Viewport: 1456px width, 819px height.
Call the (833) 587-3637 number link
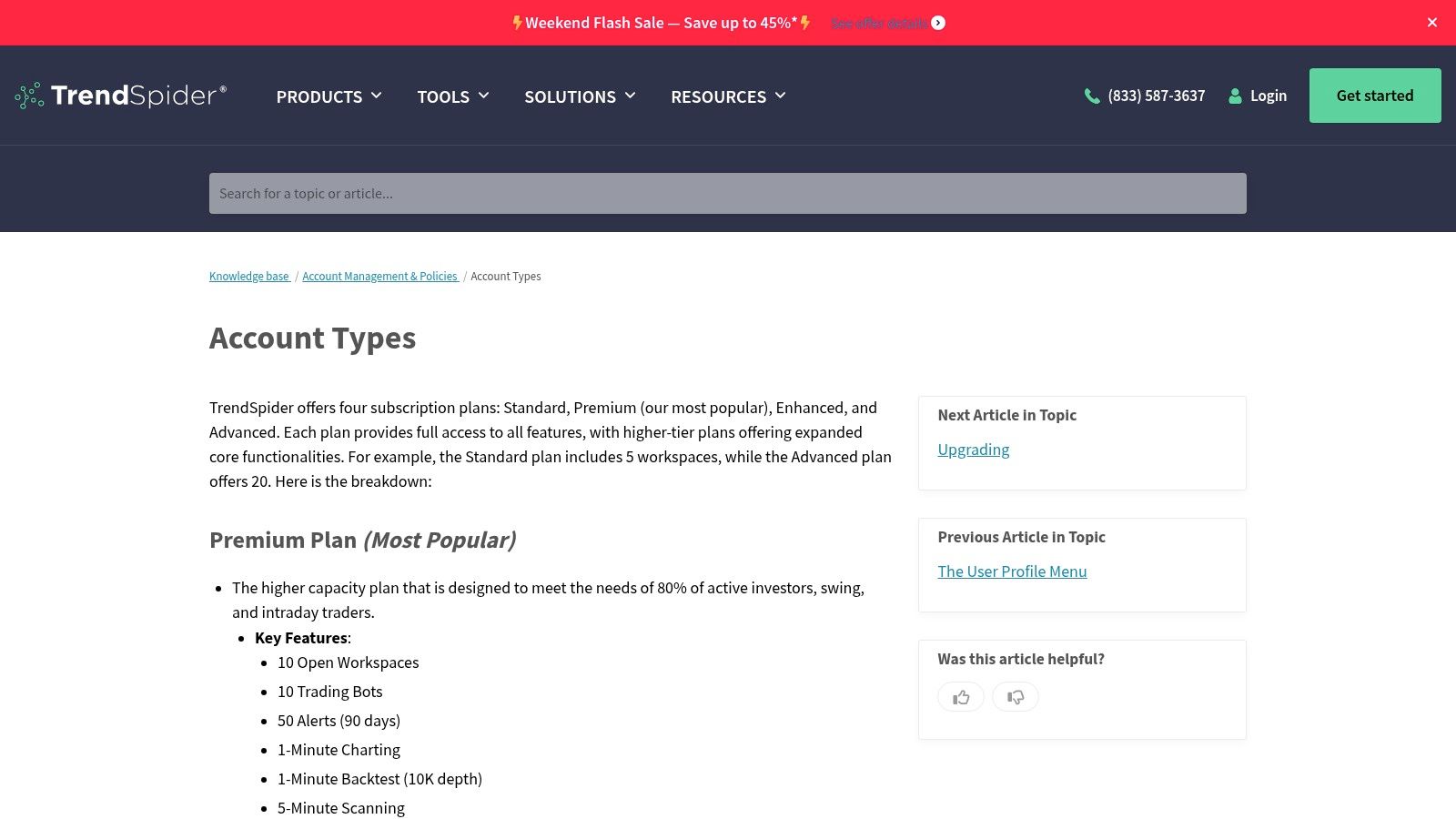point(1157,96)
